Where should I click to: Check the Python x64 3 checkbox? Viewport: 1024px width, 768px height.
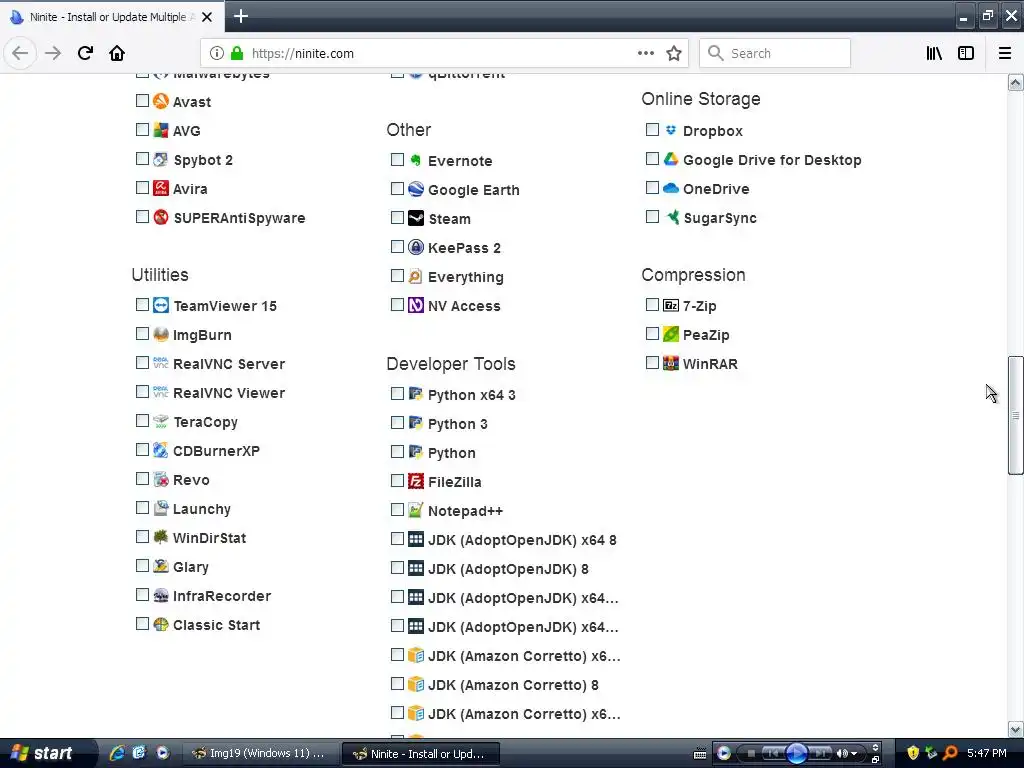397,394
